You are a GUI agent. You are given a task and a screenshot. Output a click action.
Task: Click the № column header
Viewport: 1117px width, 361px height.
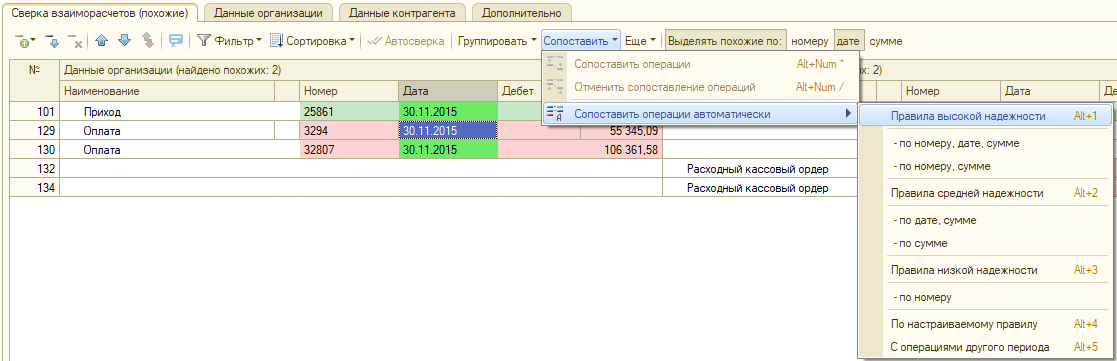point(34,80)
